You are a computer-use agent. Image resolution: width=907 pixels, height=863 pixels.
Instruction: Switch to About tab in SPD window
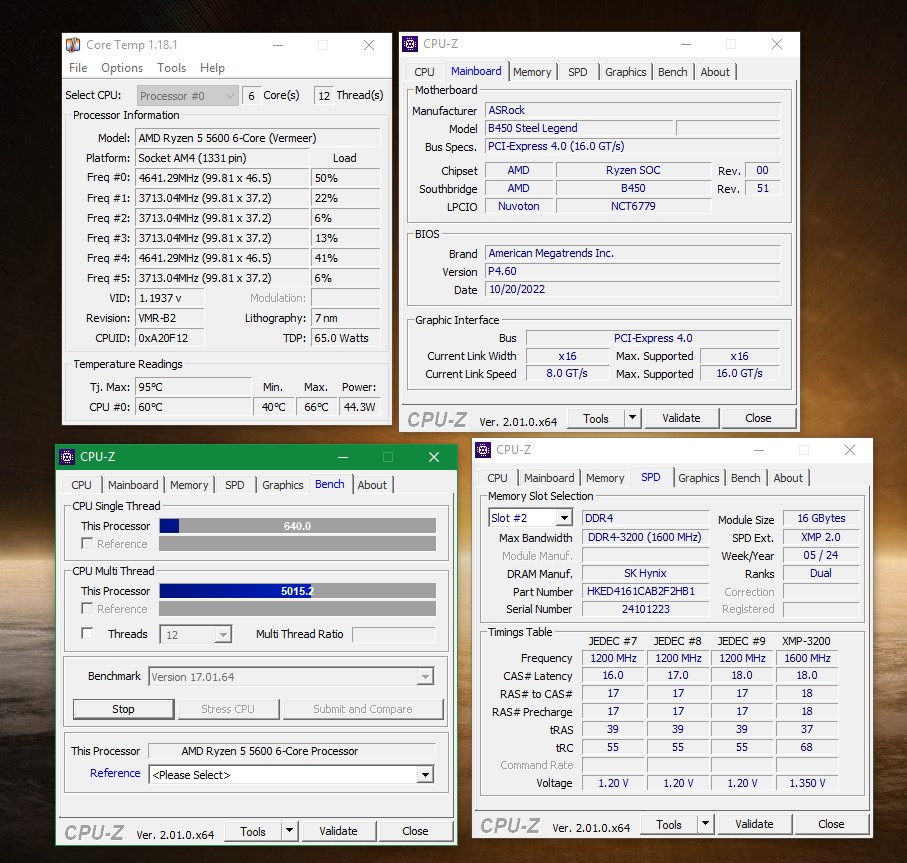[x=788, y=478]
